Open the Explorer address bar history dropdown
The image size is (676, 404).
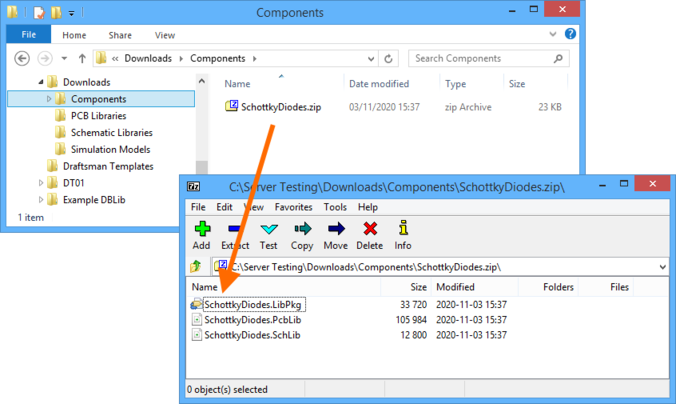(x=371, y=59)
